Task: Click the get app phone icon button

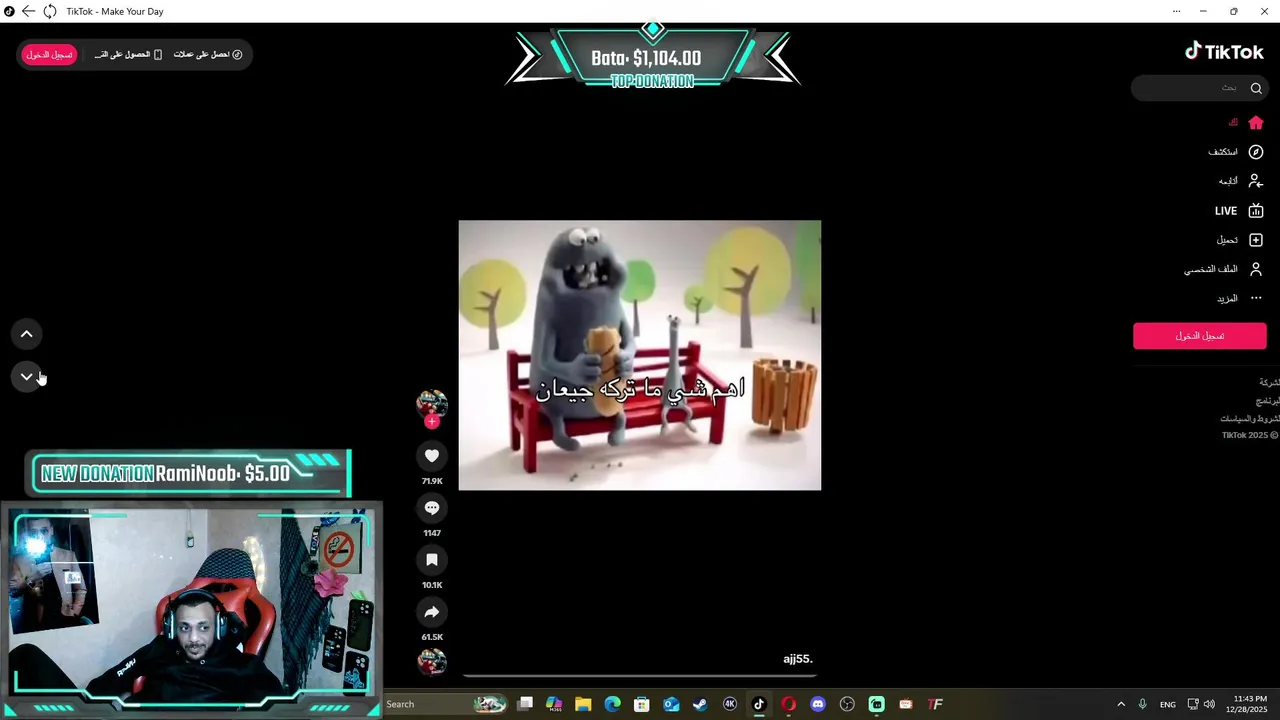Action: click(128, 55)
